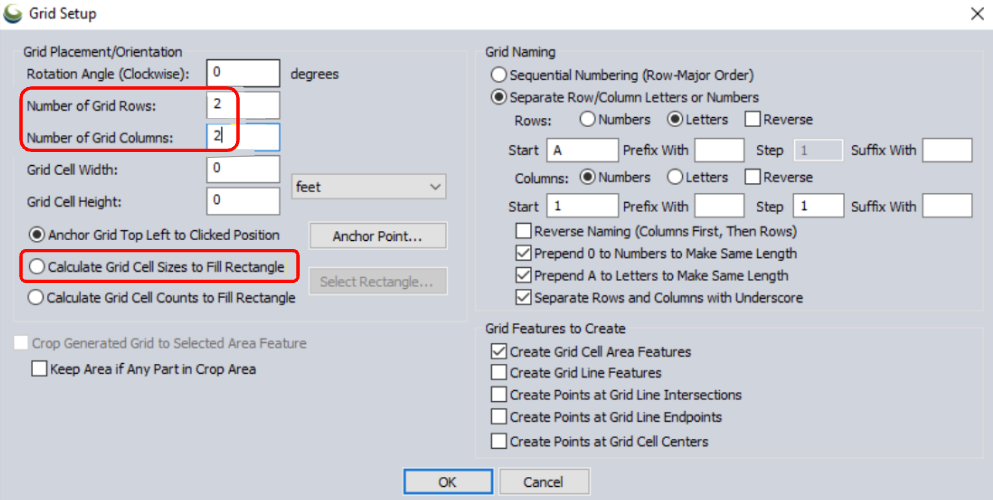Image resolution: width=993 pixels, height=500 pixels.
Task: Uncheck Prepend 0 to Numbers to Make Same Length
Action: [523, 253]
